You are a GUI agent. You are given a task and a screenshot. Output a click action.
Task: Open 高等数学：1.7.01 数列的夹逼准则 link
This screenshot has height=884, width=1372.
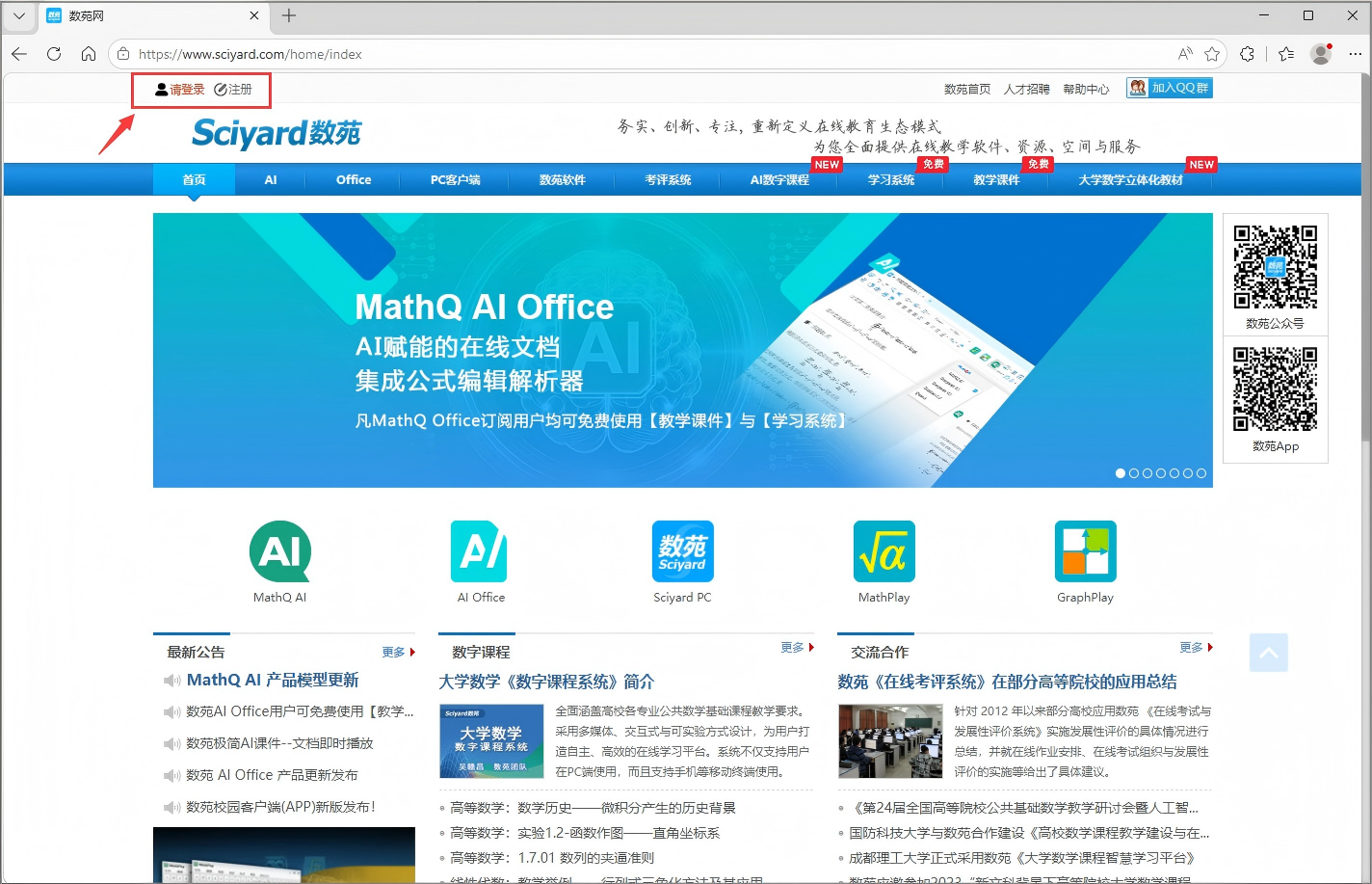(552, 858)
